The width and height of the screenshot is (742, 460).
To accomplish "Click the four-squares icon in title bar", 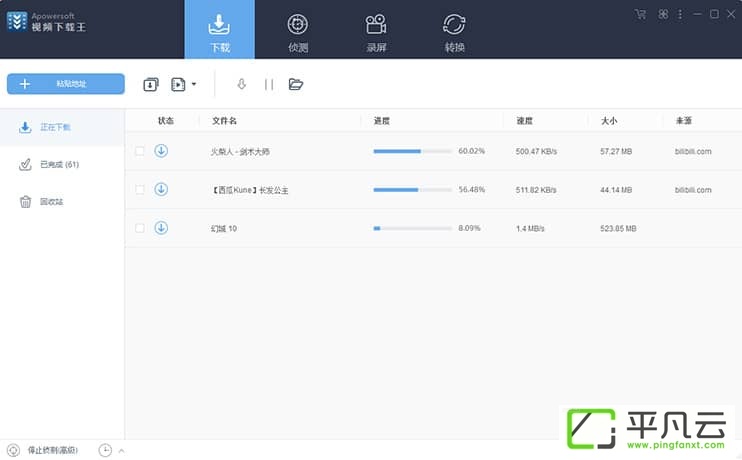I will coord(663,14).
